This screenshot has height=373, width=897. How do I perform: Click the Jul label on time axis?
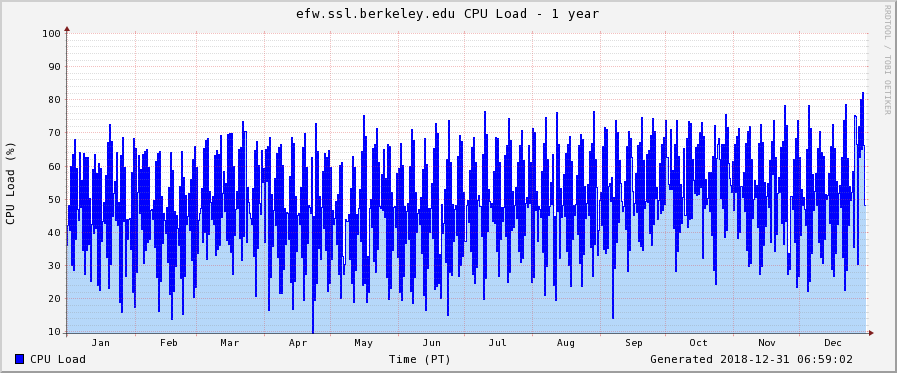498,343
